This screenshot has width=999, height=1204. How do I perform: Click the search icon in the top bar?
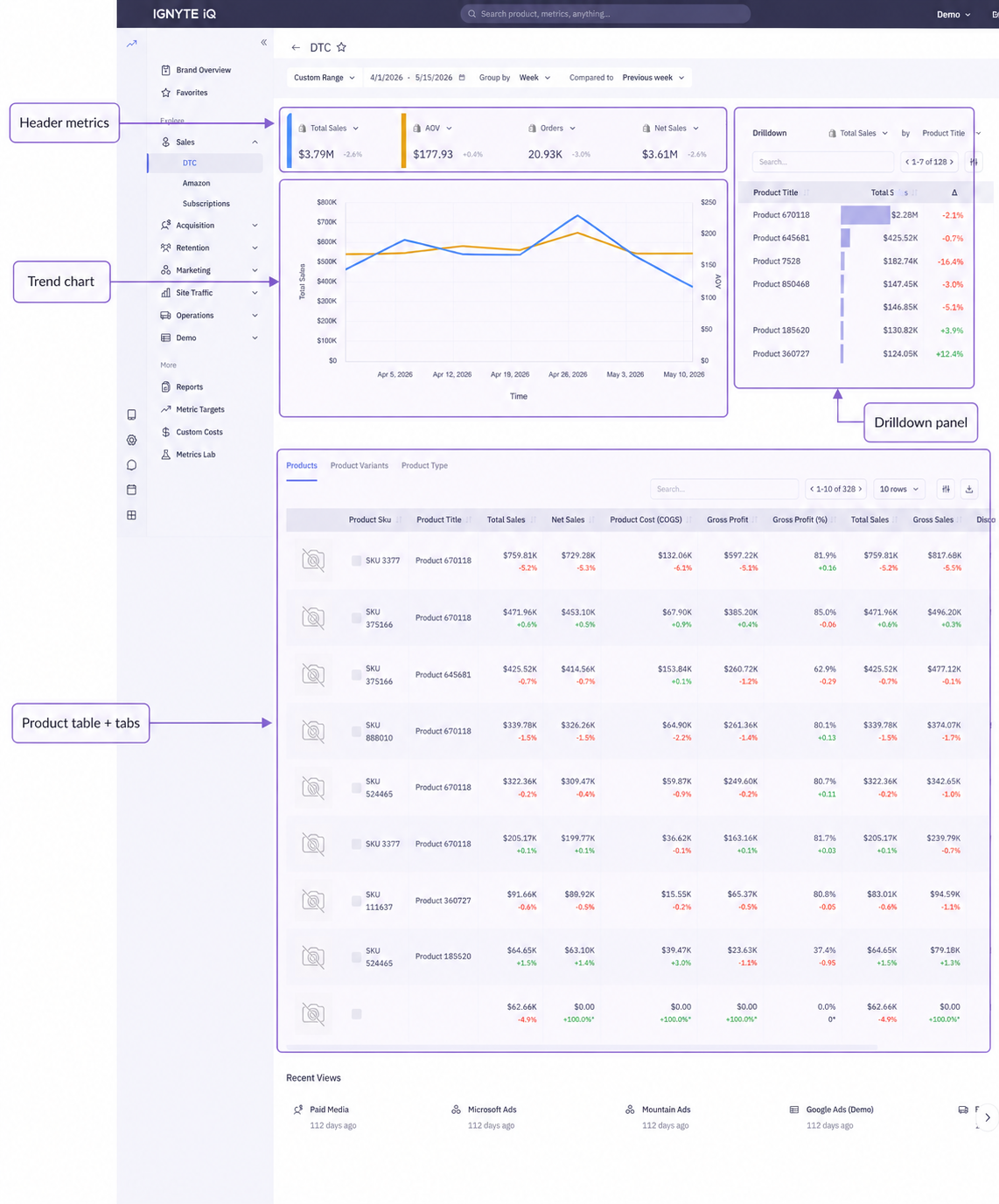coord(472,14)
